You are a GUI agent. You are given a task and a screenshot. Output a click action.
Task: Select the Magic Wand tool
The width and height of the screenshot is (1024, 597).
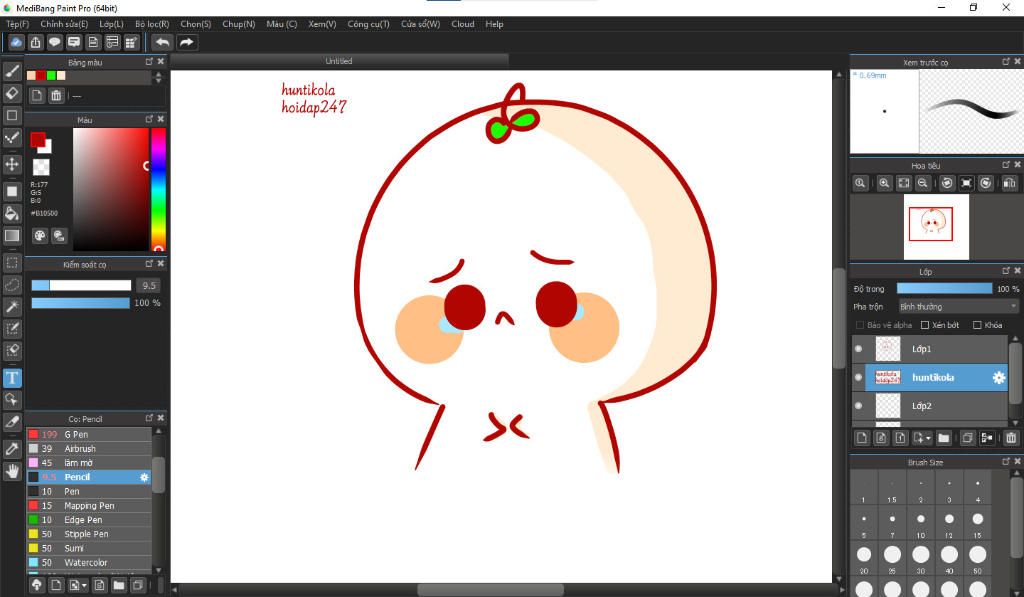[12, 306]
